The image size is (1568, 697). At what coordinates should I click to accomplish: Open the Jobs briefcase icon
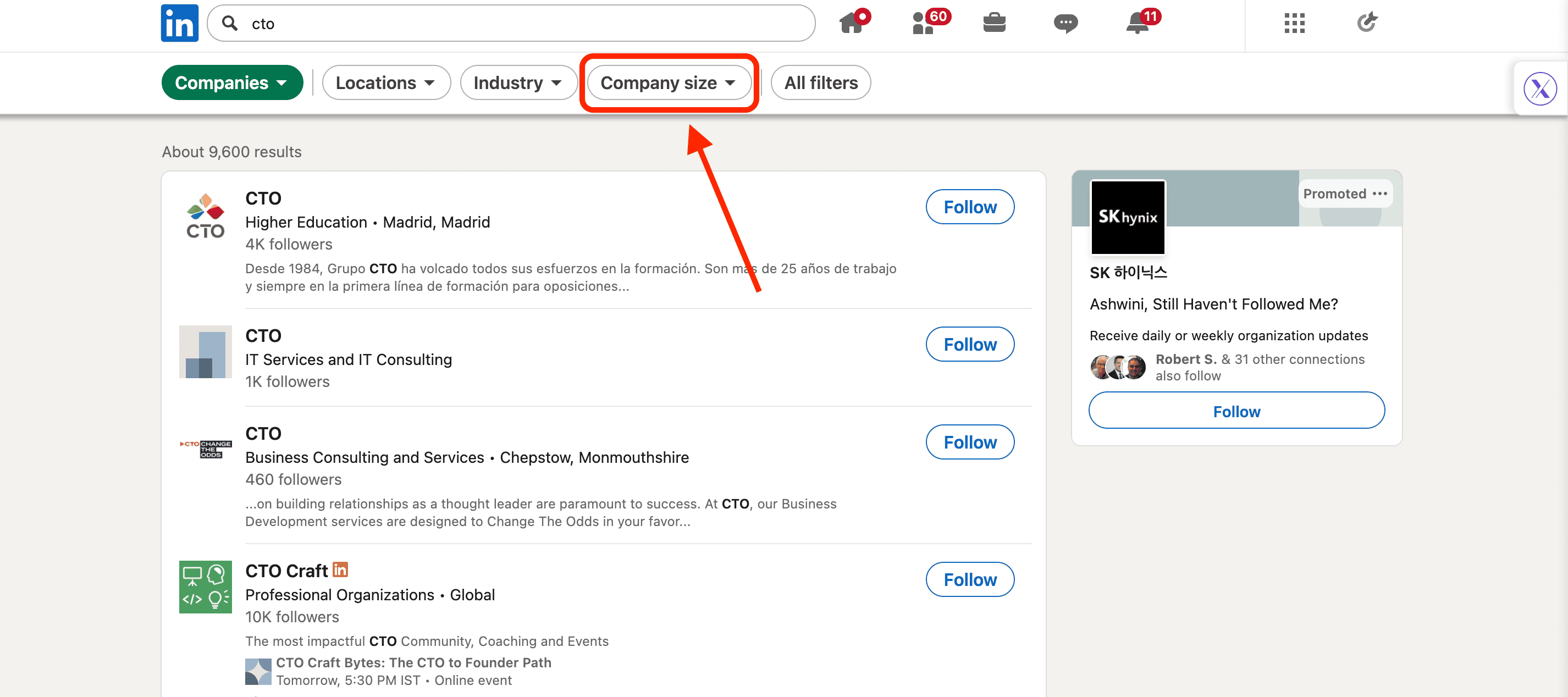pyautogui.click(x=994, y=23)
